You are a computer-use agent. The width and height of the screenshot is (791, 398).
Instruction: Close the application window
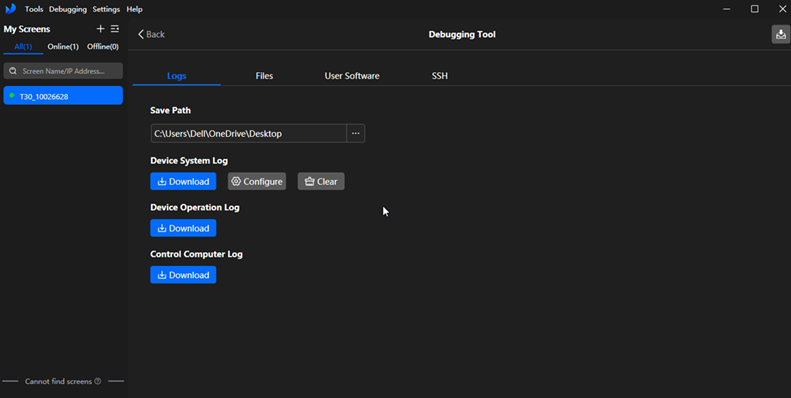(782, 9)
